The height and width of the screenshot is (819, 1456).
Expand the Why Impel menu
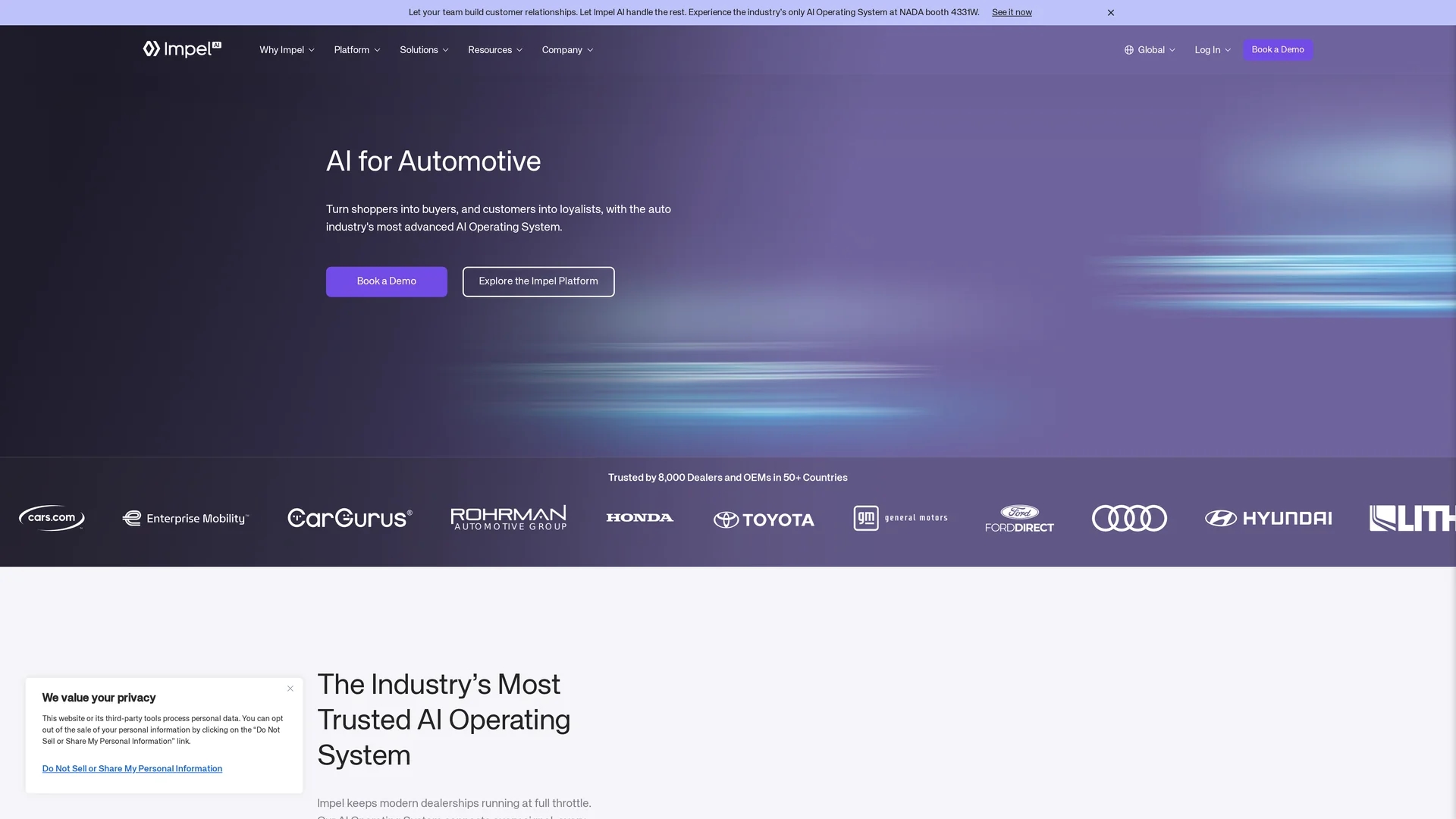tap(287, 50)
